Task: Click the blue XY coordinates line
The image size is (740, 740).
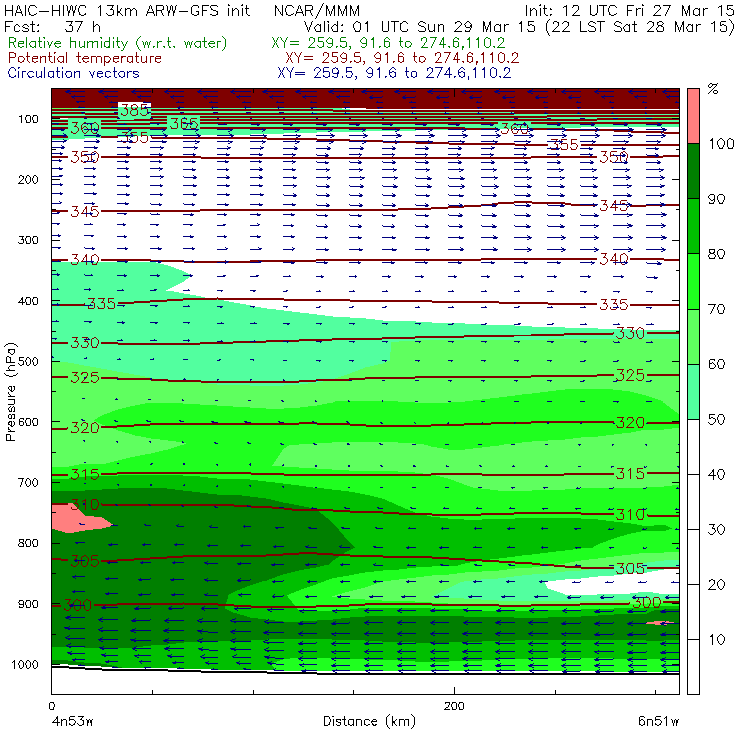Action: point(394,73)
